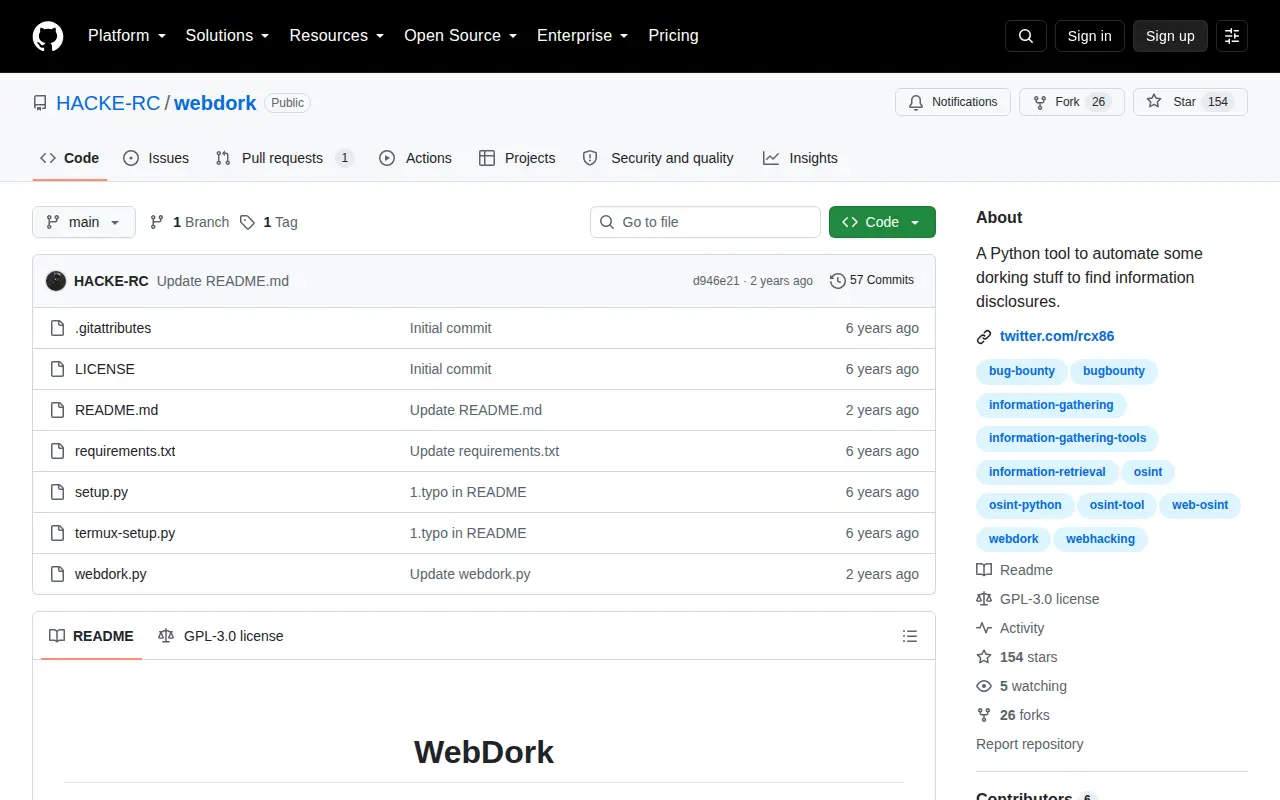View 5 watching link
This screenshot has width=1280, height=800.
tap(1021, 686)
